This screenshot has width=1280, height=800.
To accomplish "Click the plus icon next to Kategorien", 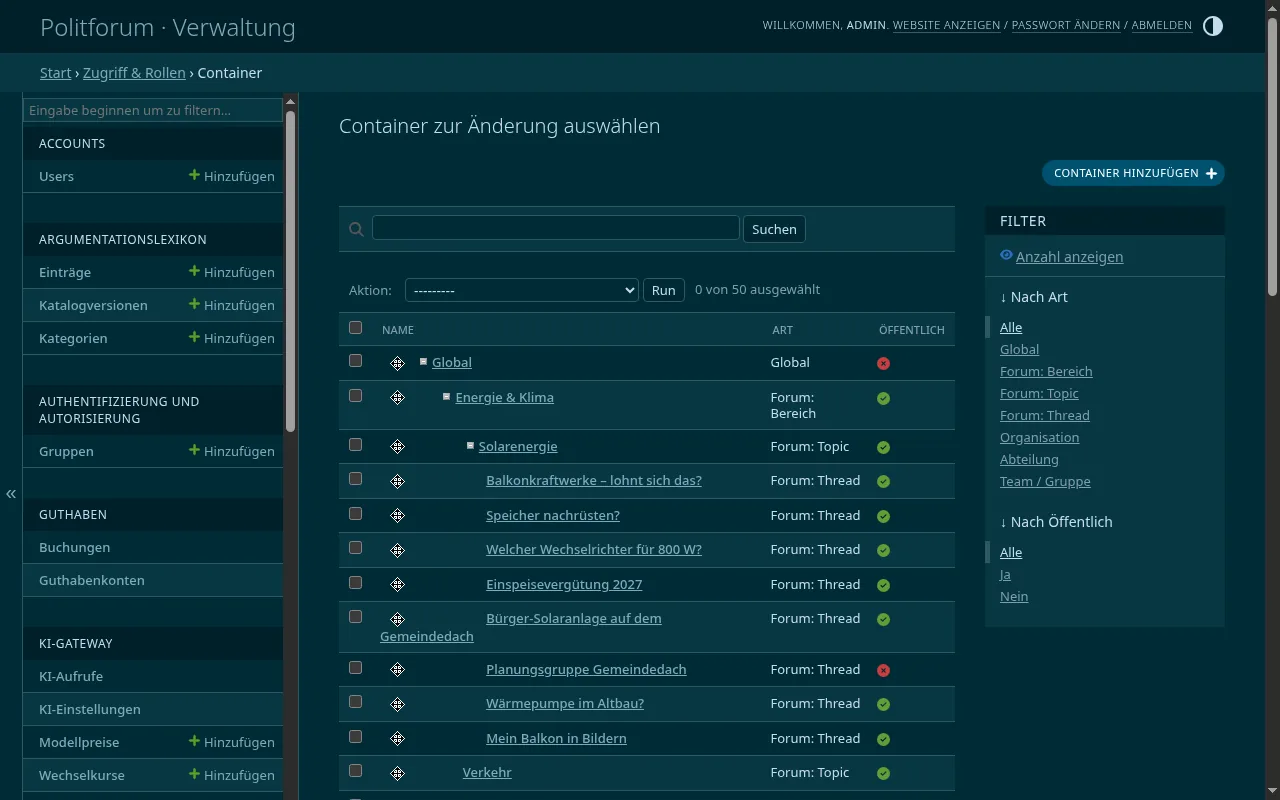I will (x=194, y=337).
